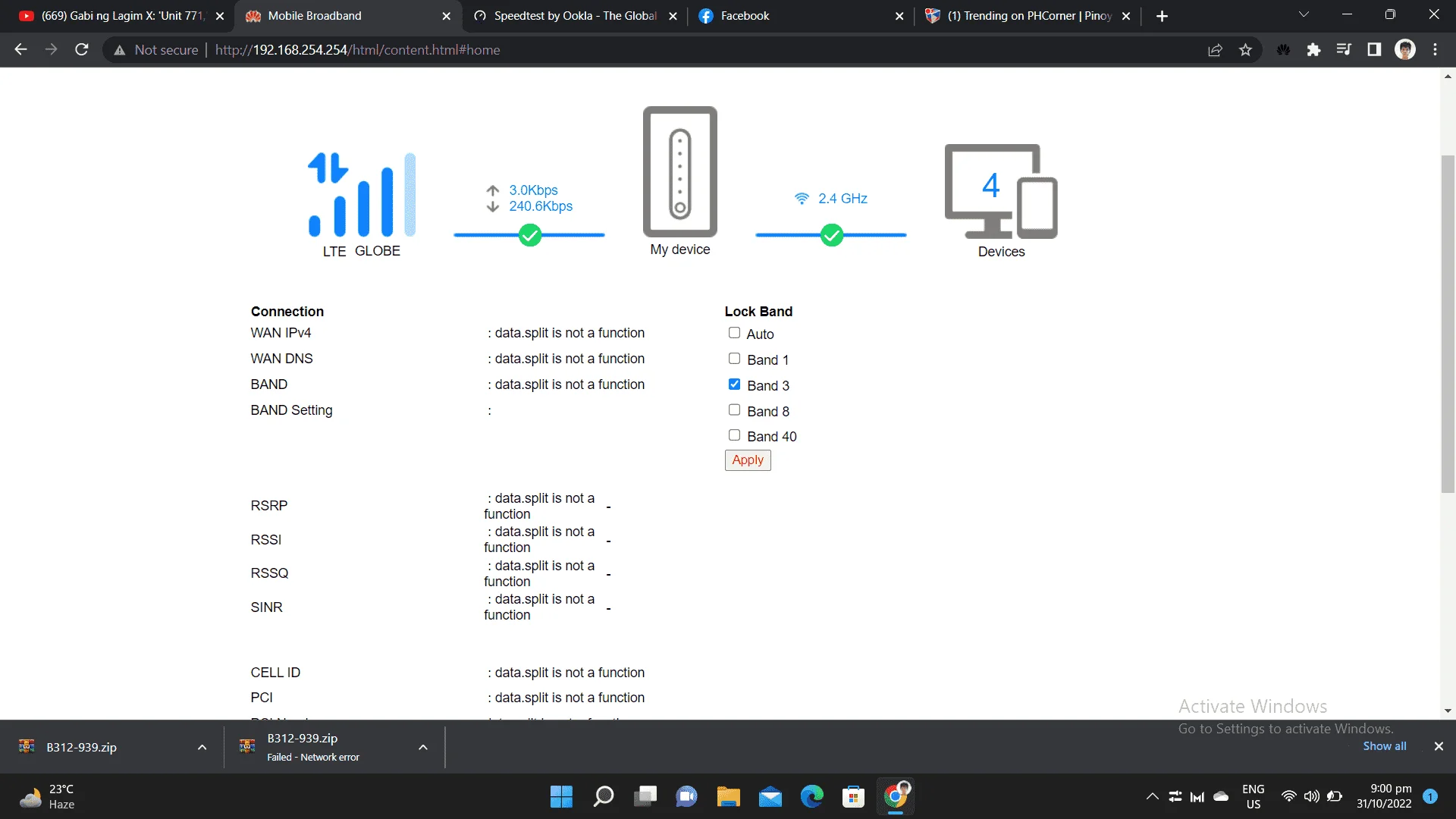Check the Band 40 checkbox
The image size is (1456, 819).
(734, 435)
